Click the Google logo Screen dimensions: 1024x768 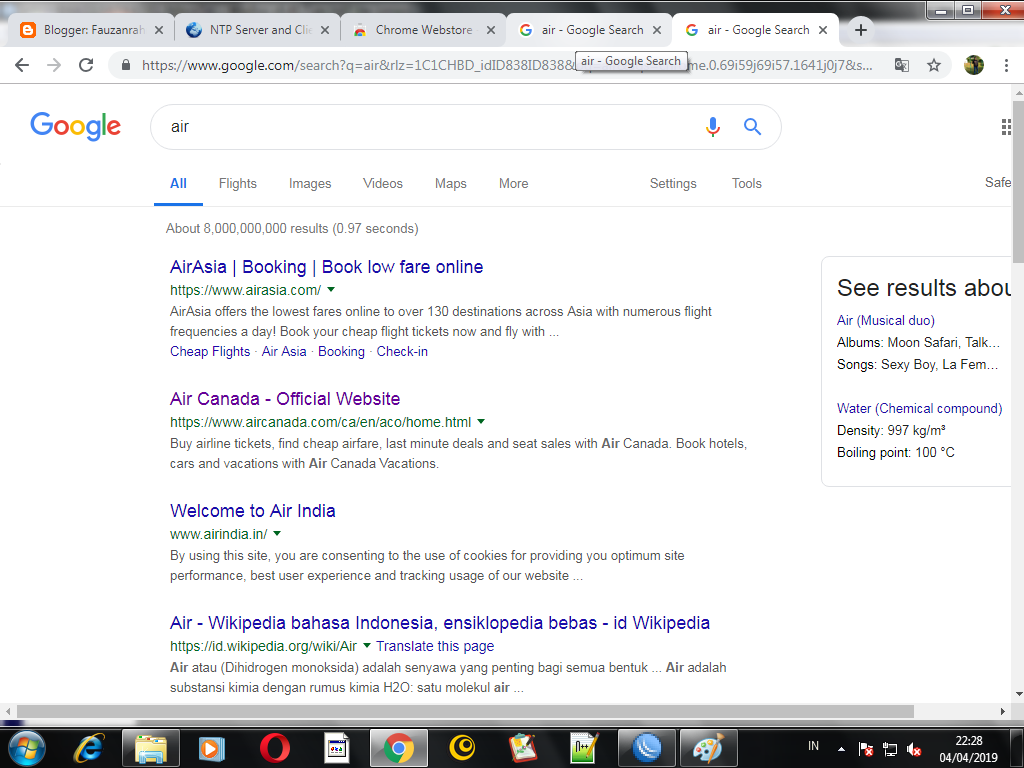(x=76, y=125)
